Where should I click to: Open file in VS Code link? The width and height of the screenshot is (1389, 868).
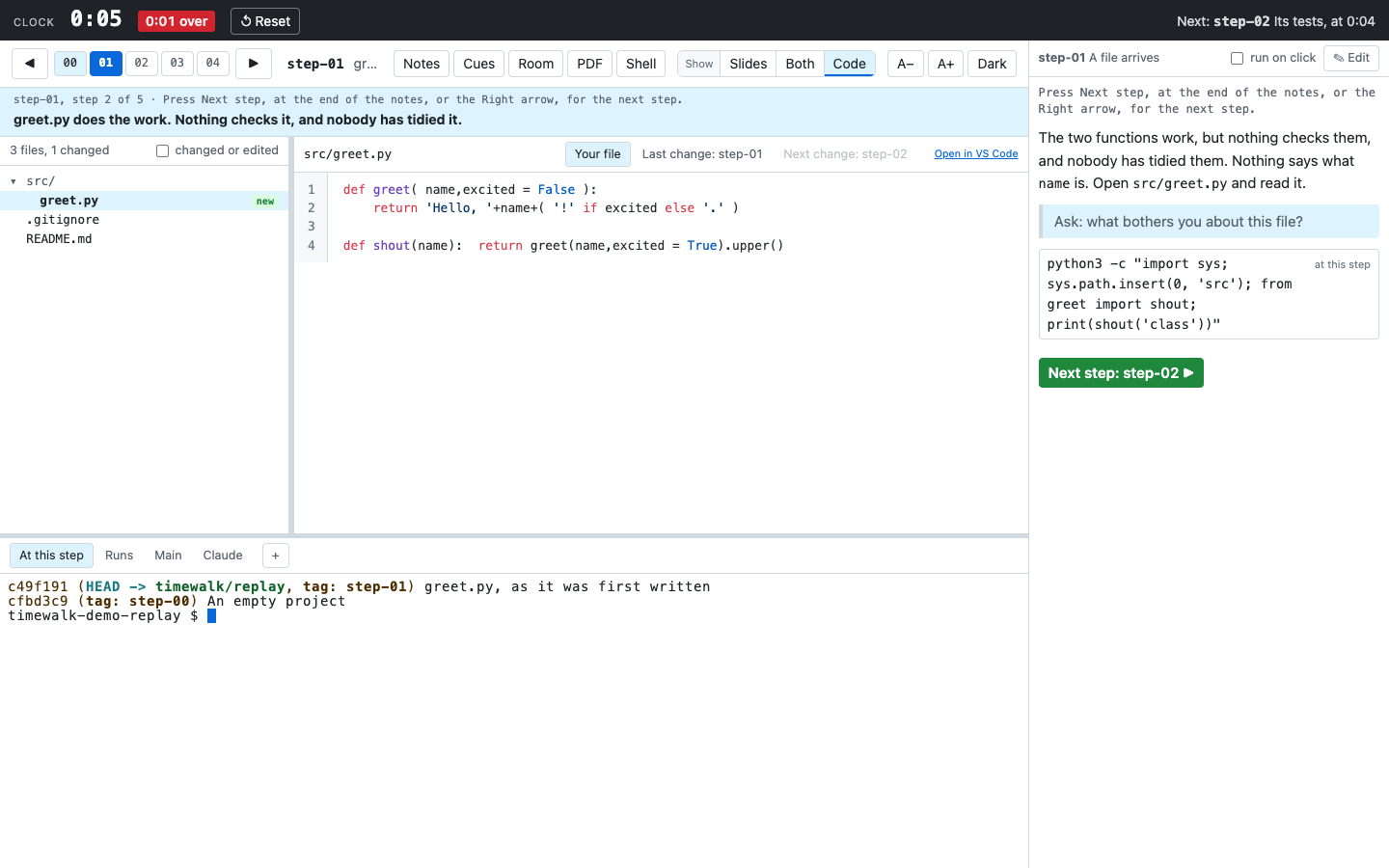click(x=976, y=154)
